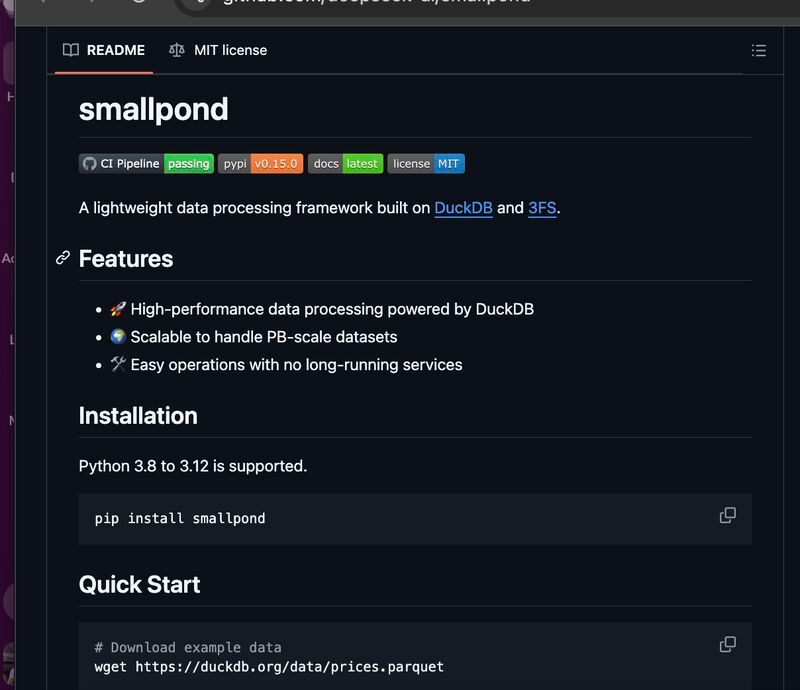
Task: Click the '# Download example data' comment
Action: coord(188,648)
